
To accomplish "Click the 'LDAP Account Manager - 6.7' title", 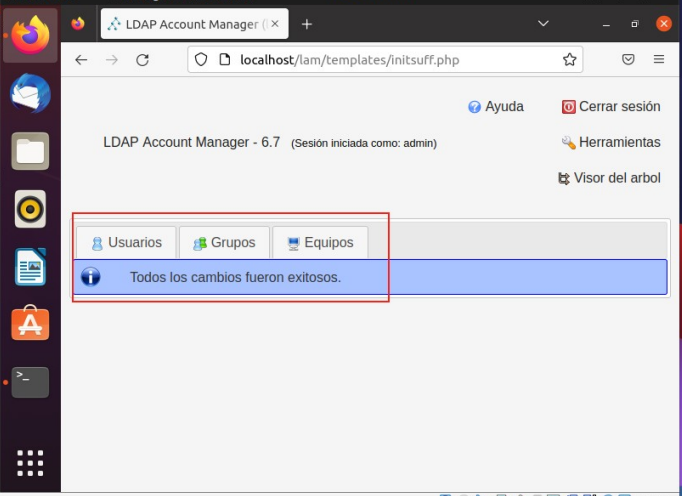I will (191, 142).
